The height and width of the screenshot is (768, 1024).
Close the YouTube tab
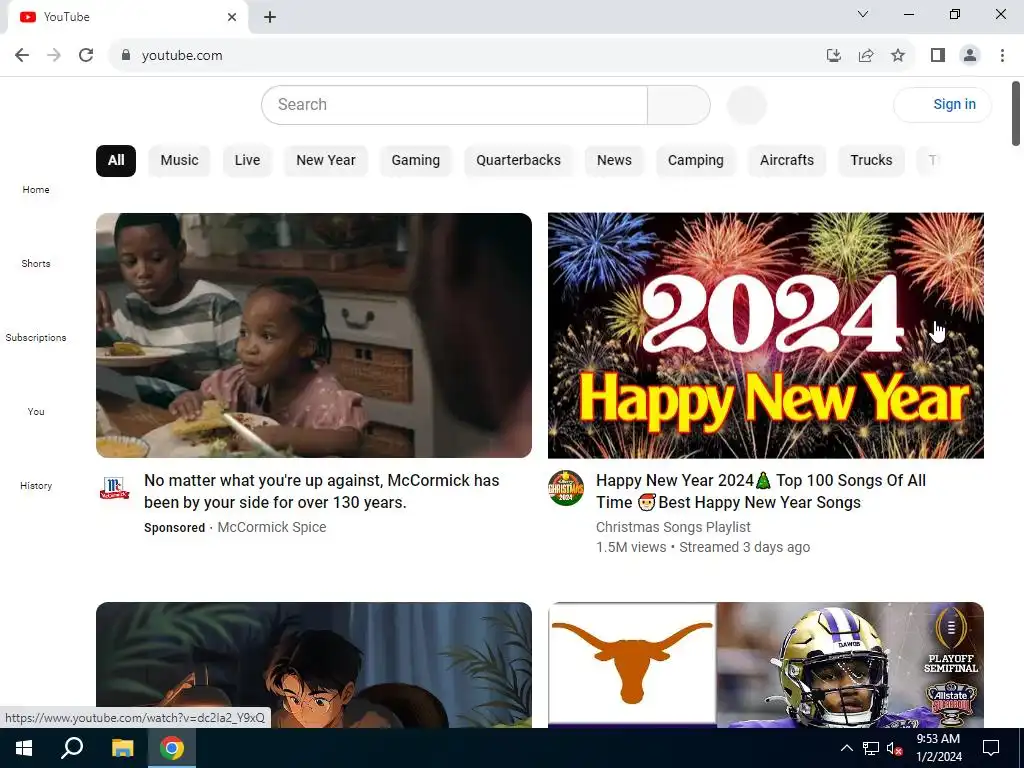232,17
